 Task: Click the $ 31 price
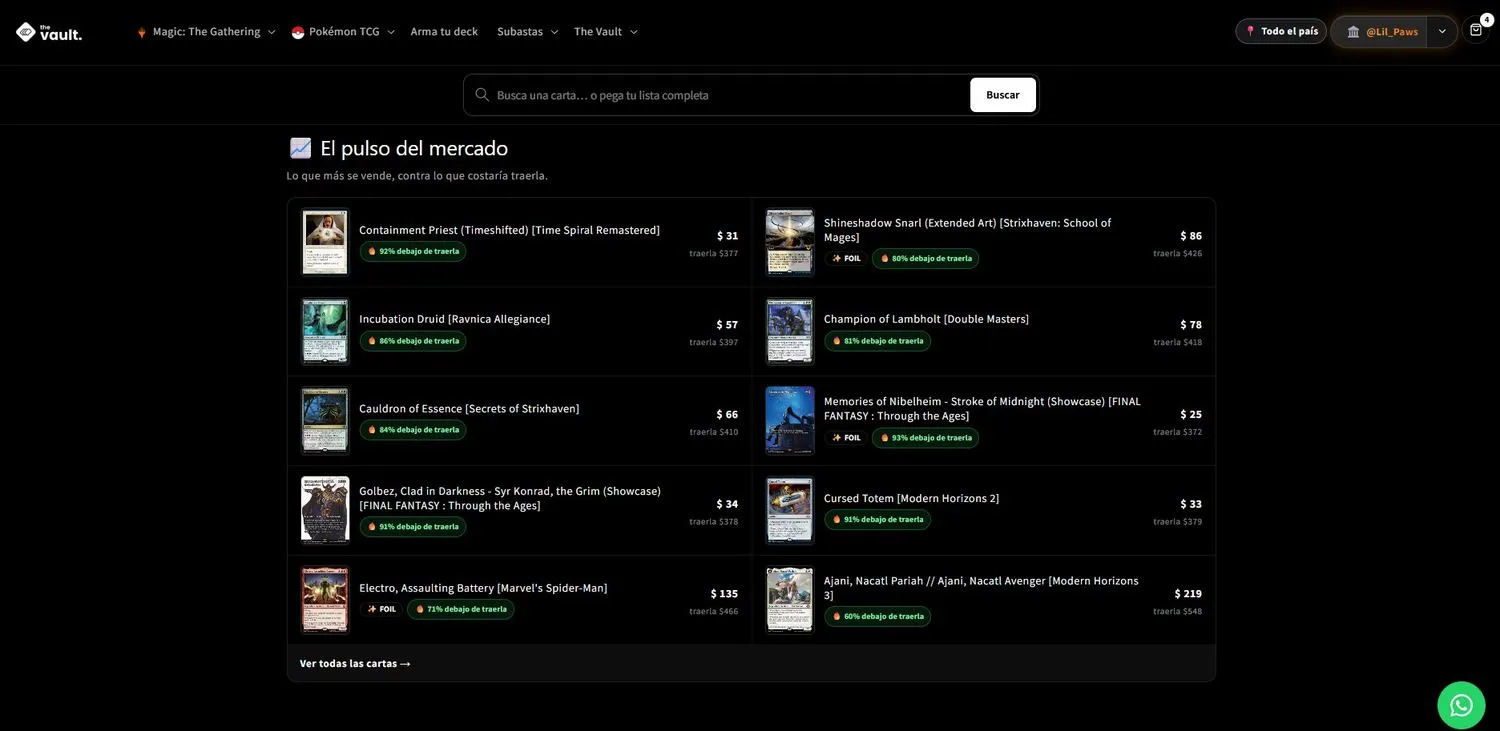coord(728,236)
